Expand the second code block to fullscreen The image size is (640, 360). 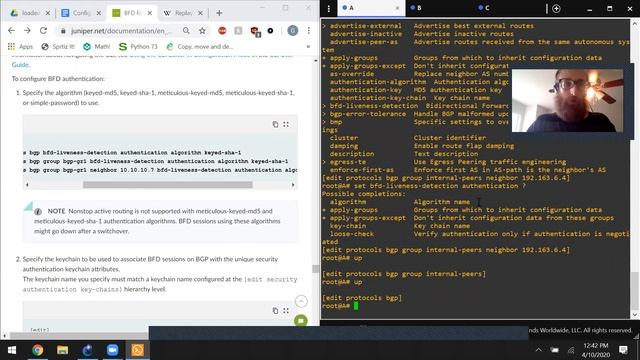286,311
